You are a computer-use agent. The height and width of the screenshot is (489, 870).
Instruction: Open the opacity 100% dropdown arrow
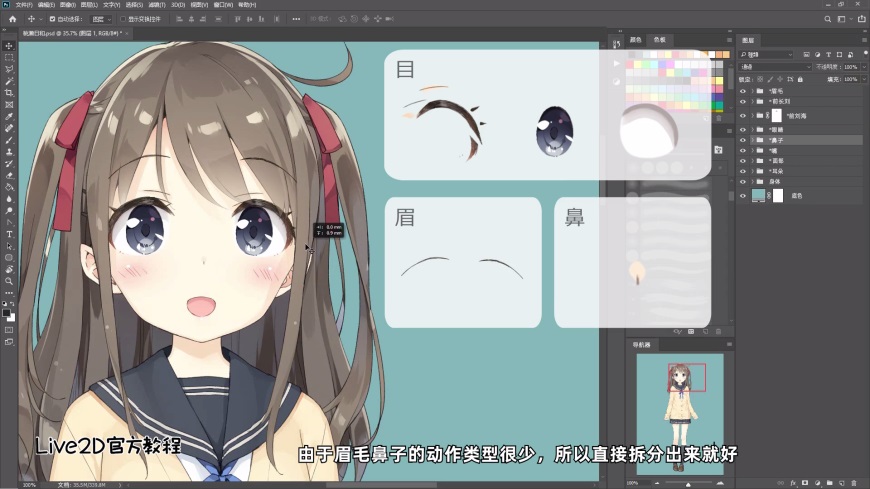tap(864, 67)
